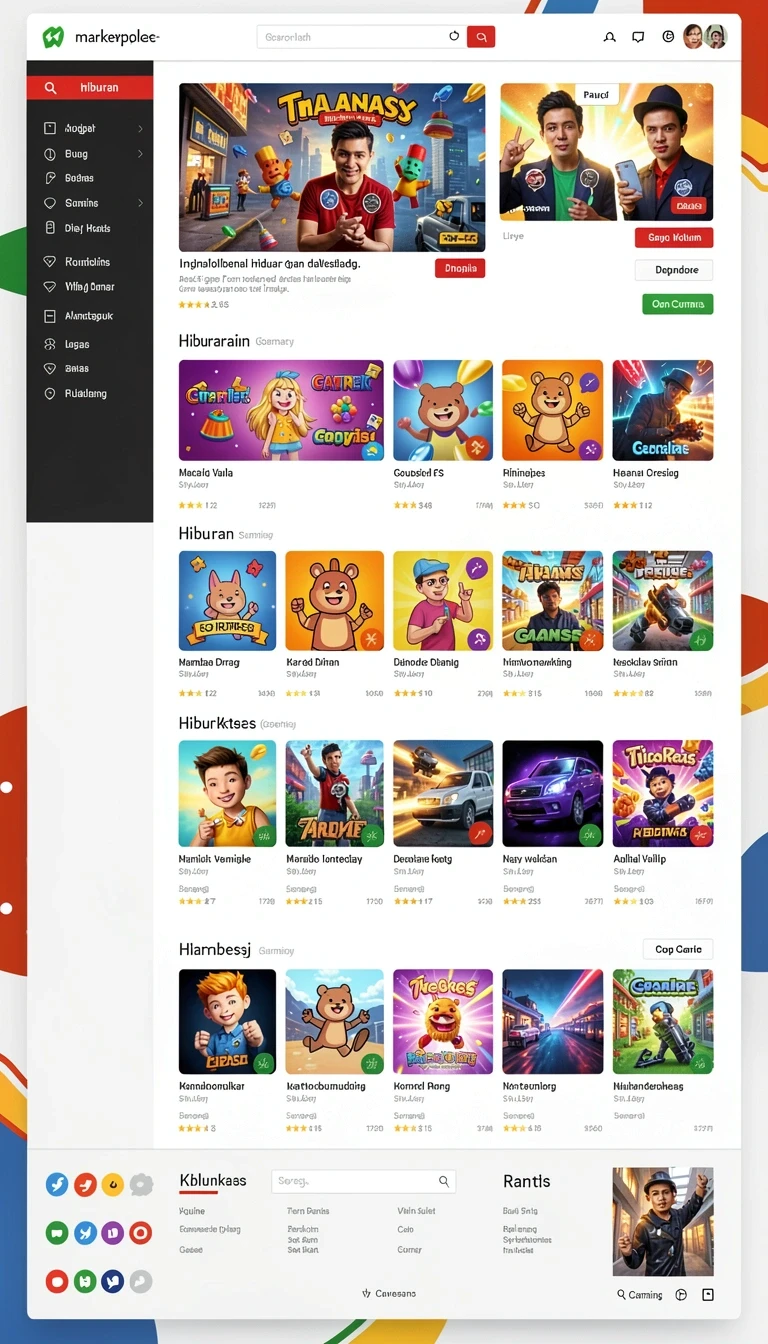Open the two-men promo image with the Paucf label
The height and width of the screenshot is (1344, 768).
tap(607, 152)
